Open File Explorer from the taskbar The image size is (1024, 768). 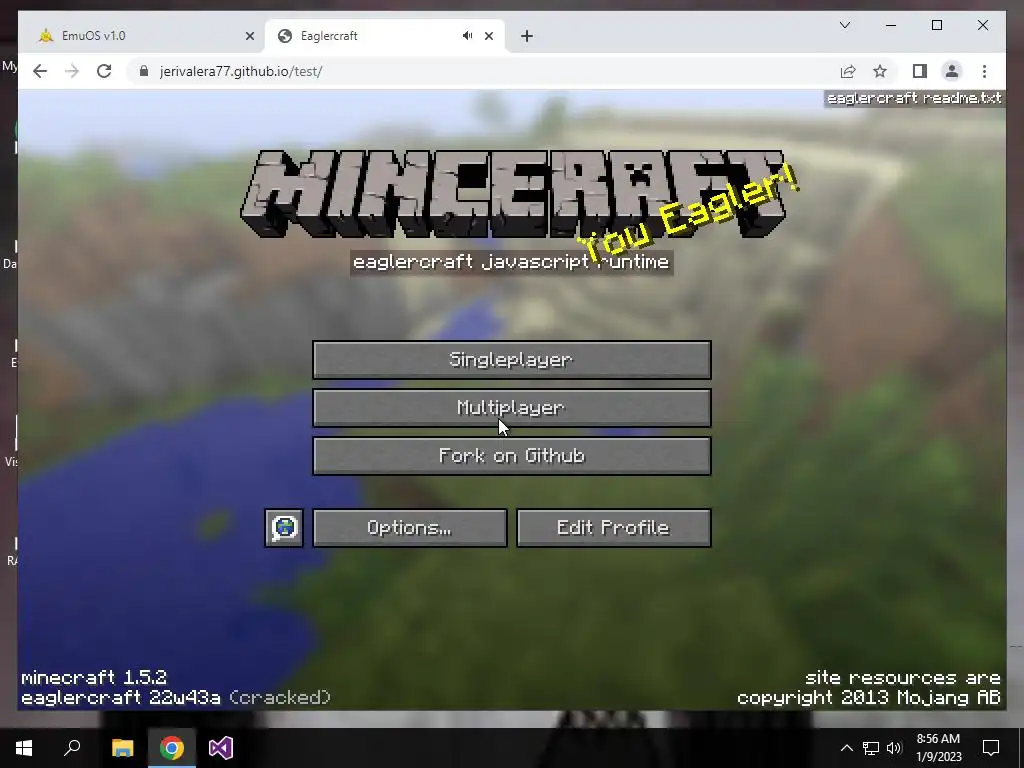[122, 748]
